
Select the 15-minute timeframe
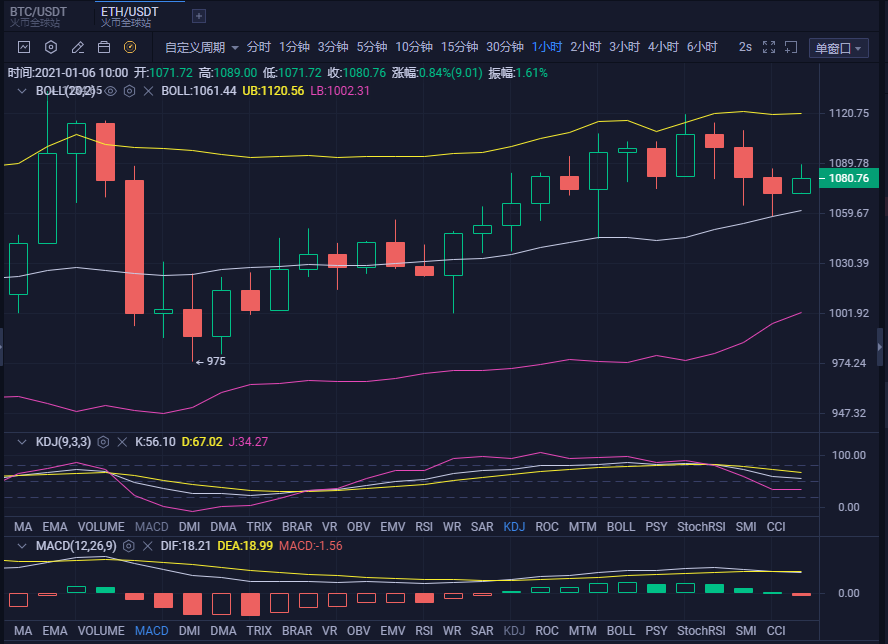click(x=459, y=47)
